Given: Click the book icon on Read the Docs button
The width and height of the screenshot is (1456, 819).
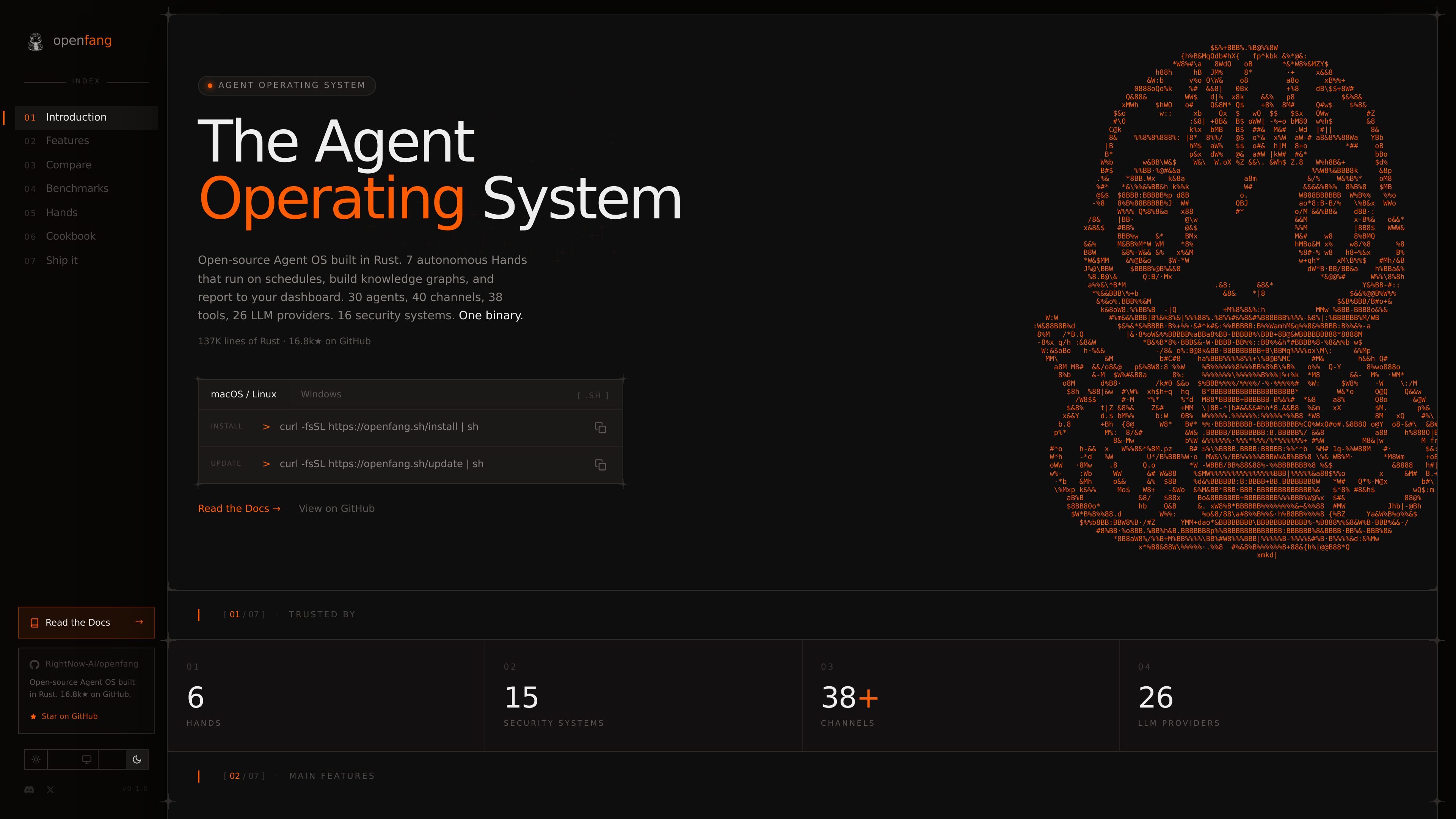Looking at the screenshot, I should [x=35, y=623].
